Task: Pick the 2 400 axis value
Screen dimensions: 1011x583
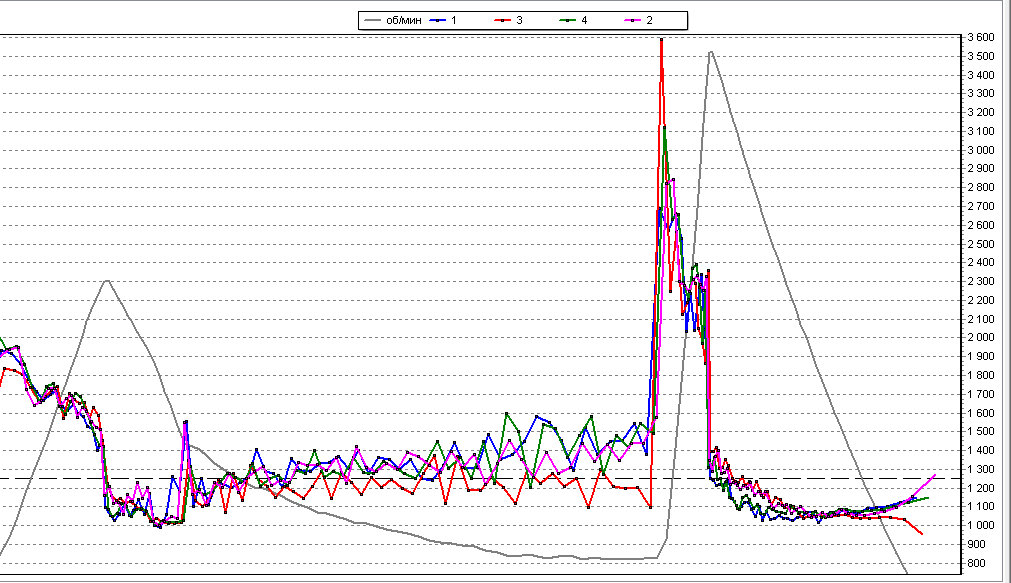Action: pyautogui.click(x=981, y=262)
